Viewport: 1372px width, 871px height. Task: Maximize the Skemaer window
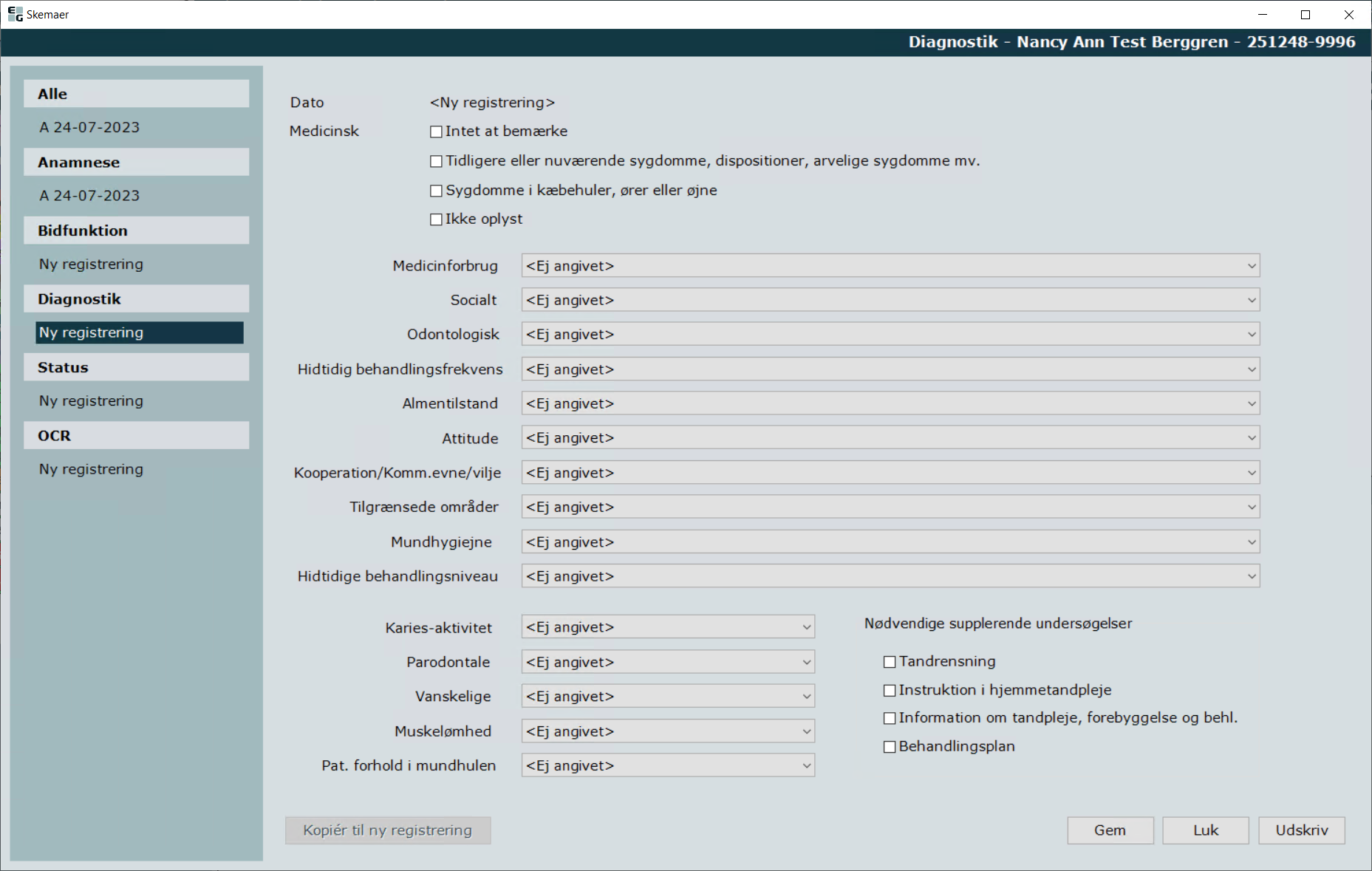tap(1306, 14)
